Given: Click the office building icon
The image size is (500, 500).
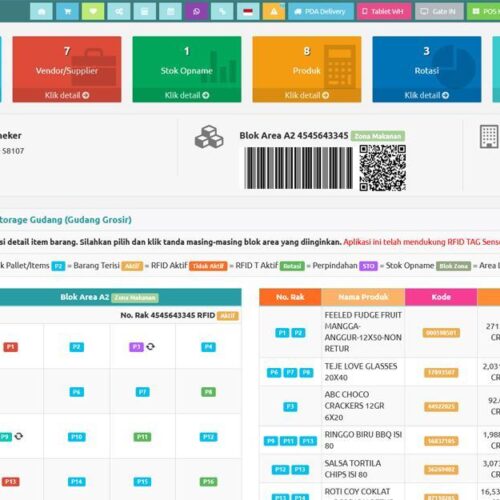Looking at the screenshot, I should (x=489, y=136).
